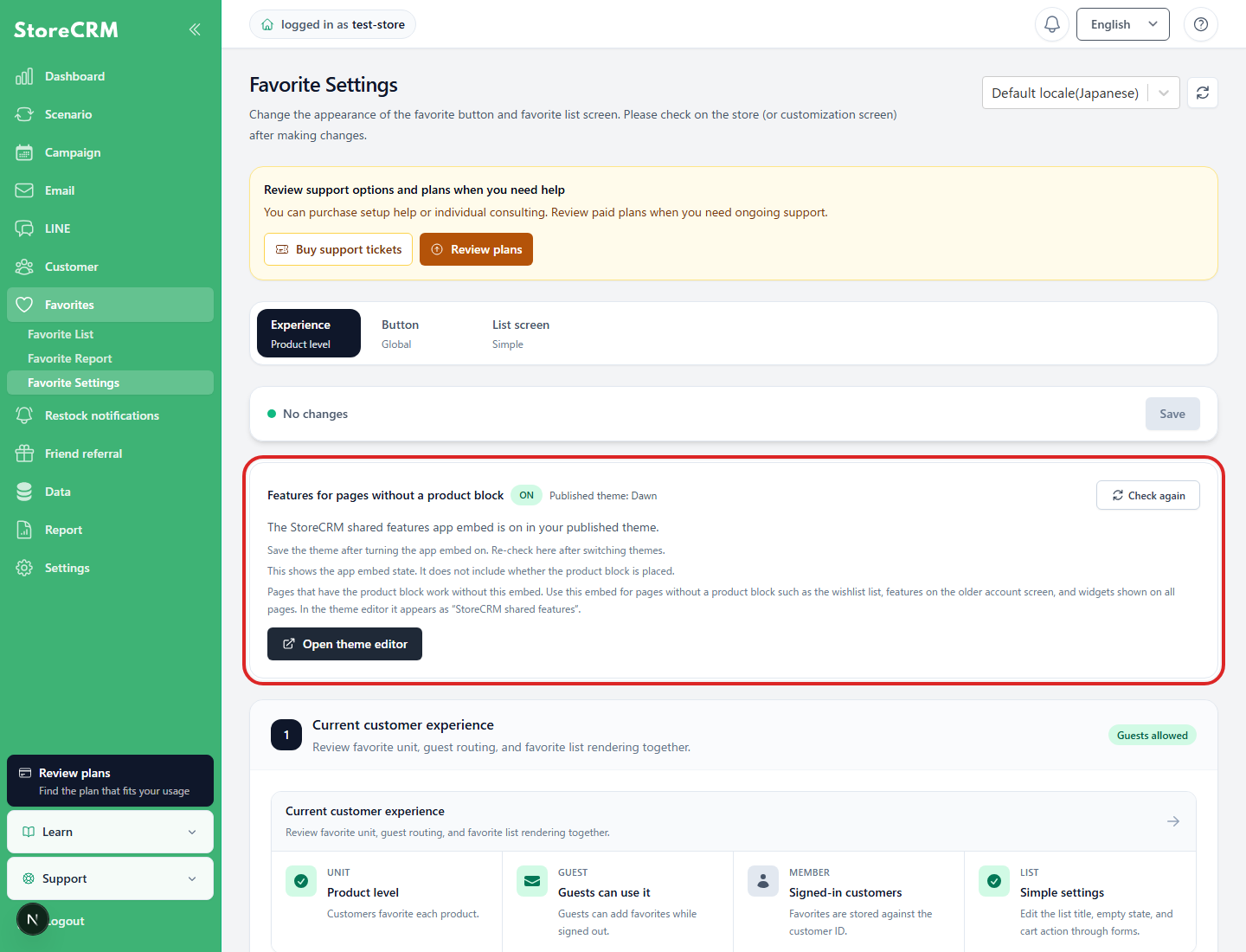
Task: Click the Scenario icon in the sidebar
Action: 24,114
